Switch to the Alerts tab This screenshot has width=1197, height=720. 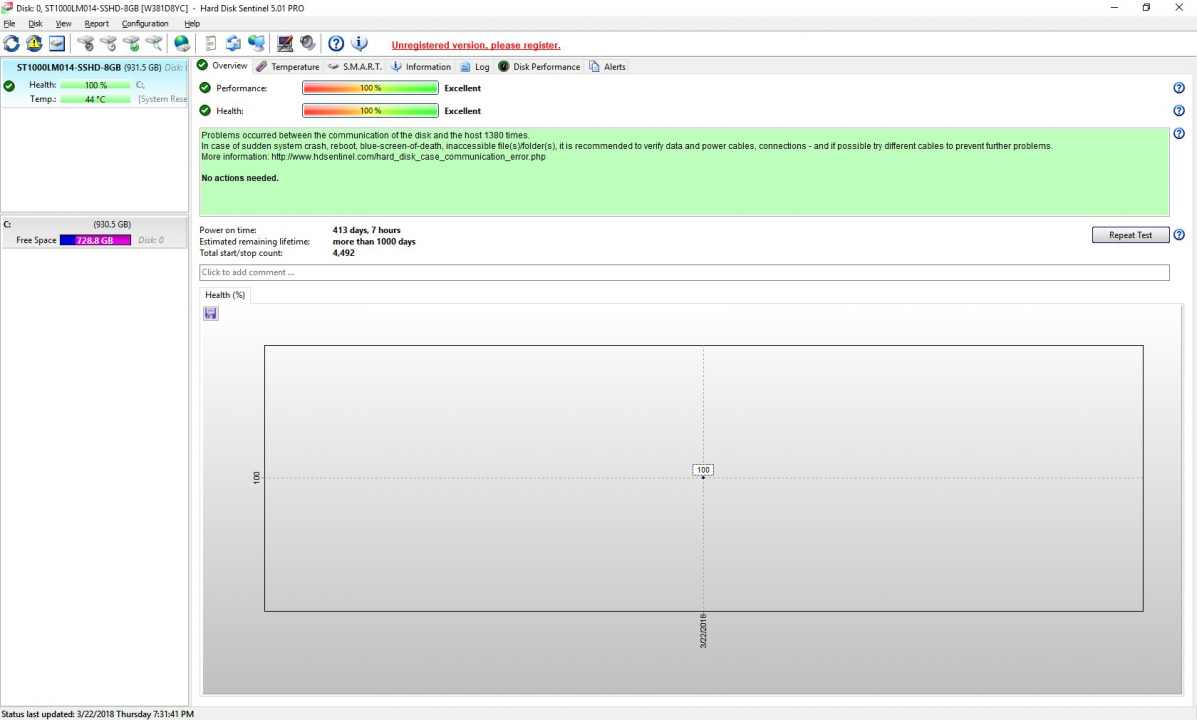tap(607, 66)
